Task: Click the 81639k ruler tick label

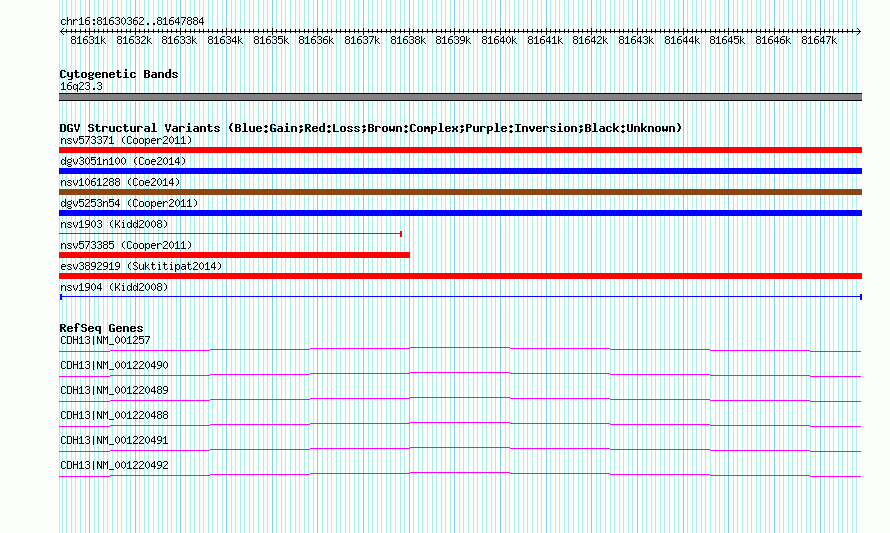Action: click(x=454, y=40)
